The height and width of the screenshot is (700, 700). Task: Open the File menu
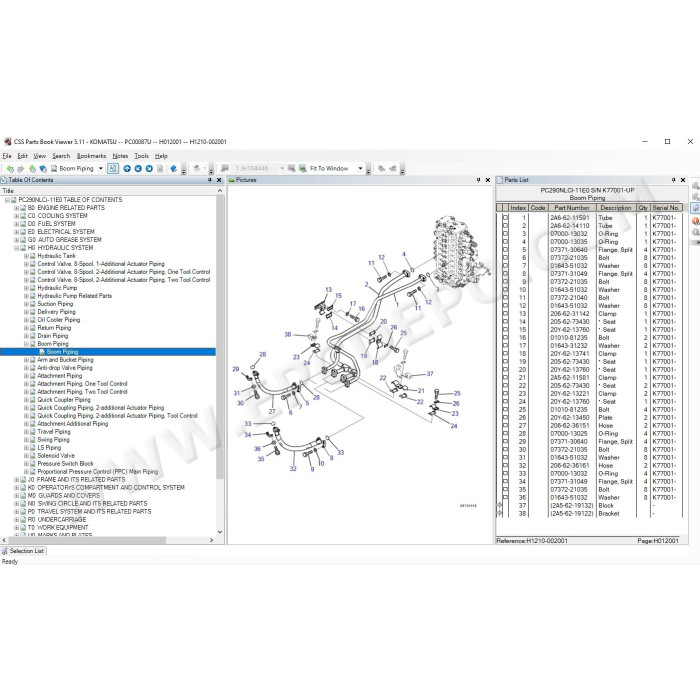(7, 156)
